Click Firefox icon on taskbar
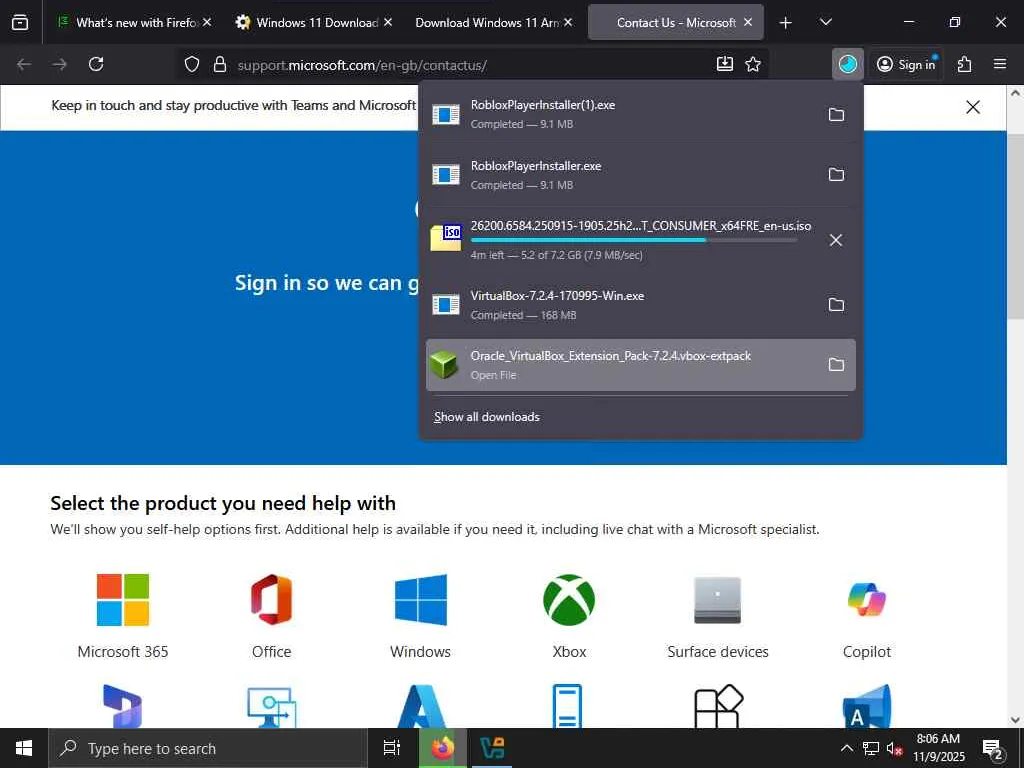 pyautogui.click(x=442, y=748)
